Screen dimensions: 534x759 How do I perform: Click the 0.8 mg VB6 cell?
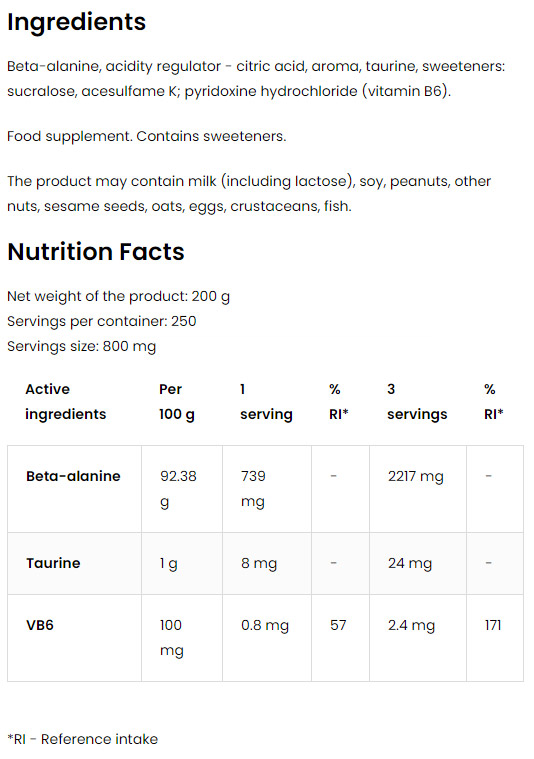(265, 625)
